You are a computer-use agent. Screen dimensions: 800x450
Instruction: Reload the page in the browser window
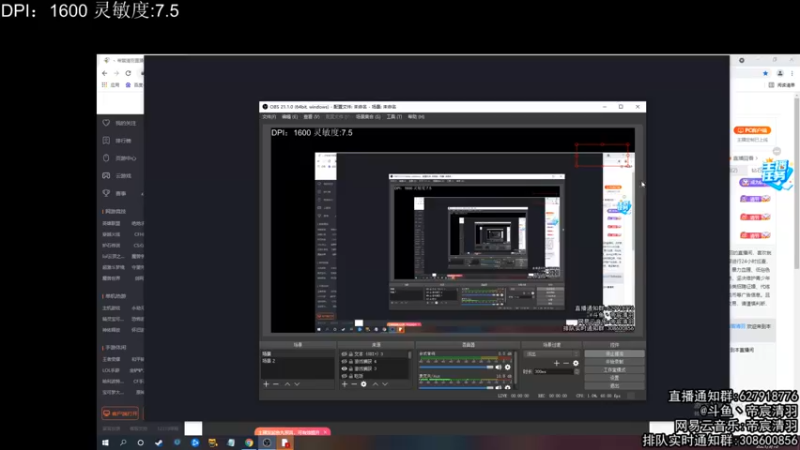point(129,73)
